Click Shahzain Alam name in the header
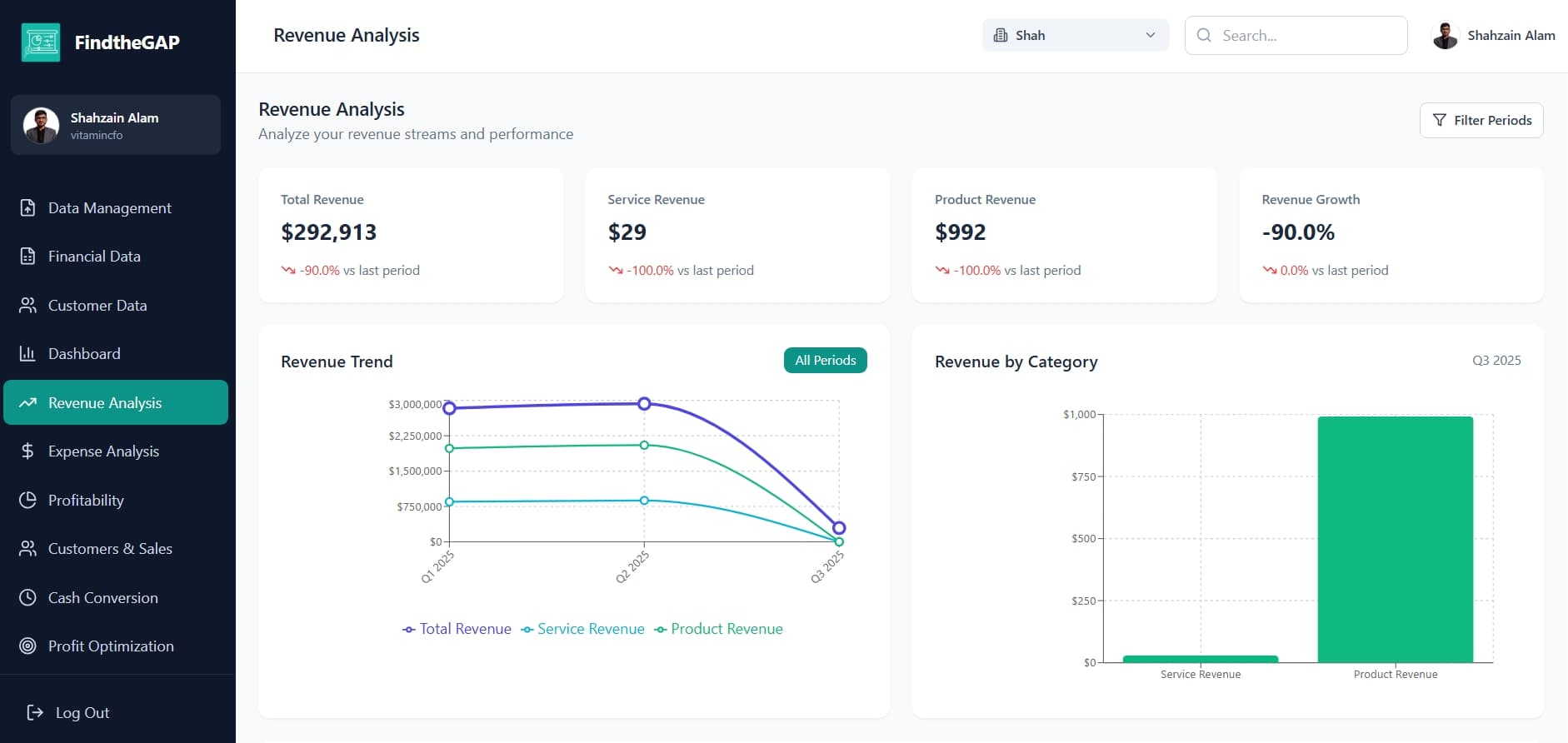The height and width of the screenshot is (743, 1568). click(1511, 35)
